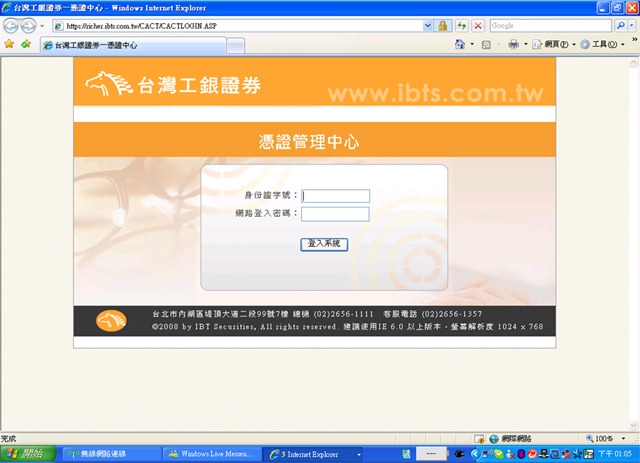The height and width of the screenshot is (463, 640).
Task: Open the Windows 開始 Start menu
Action: (28, 454)
